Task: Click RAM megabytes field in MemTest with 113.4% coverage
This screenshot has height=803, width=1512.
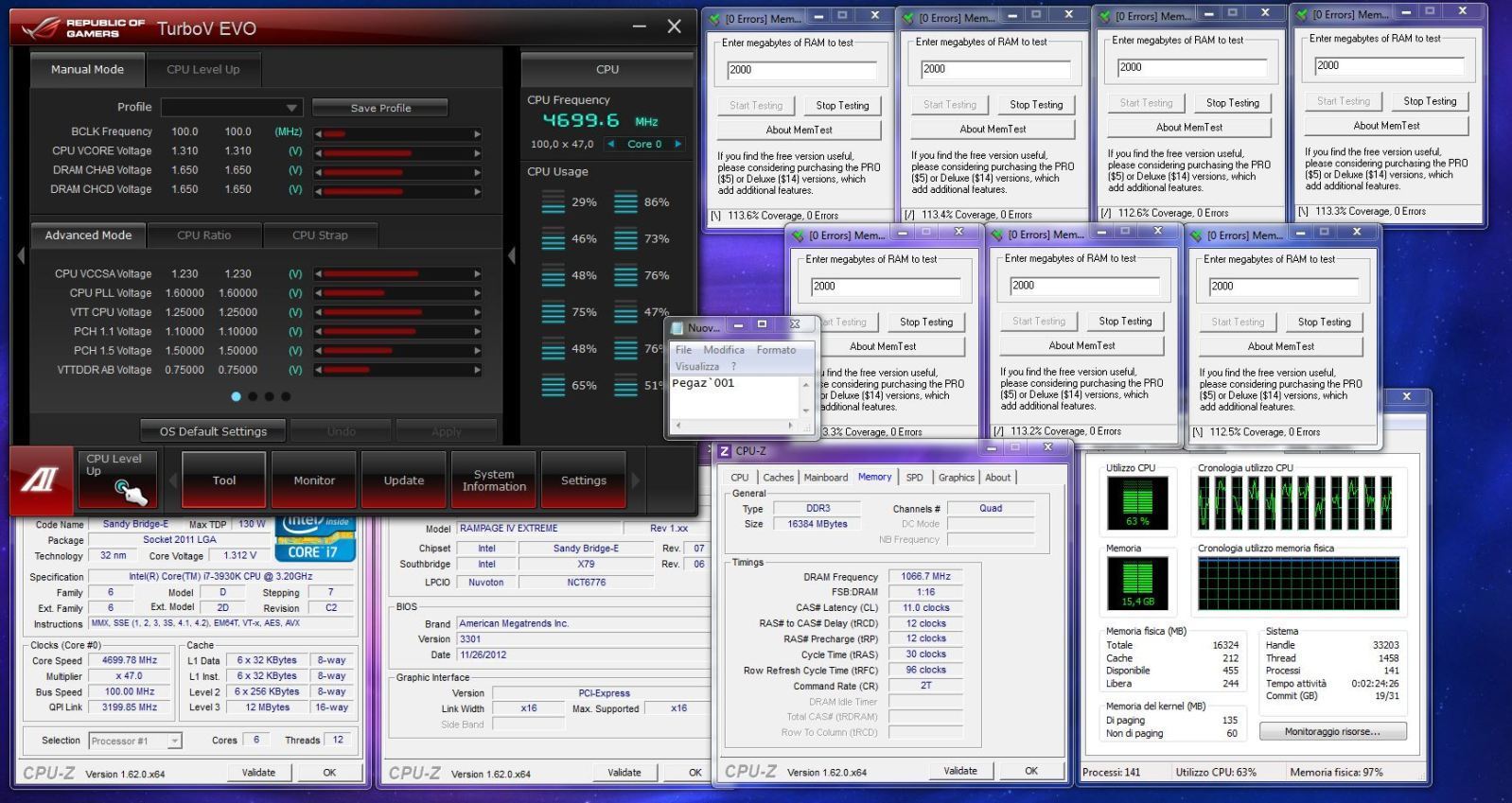Action: 996,69
